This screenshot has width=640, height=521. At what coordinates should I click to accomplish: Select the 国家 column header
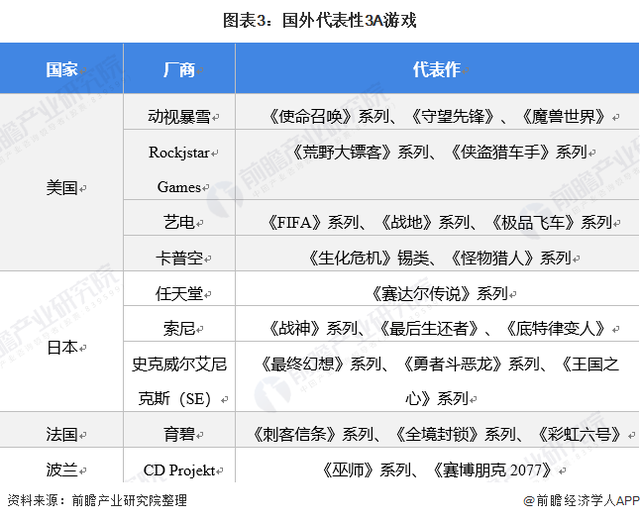pyautogui.click(x=61, y=69)
